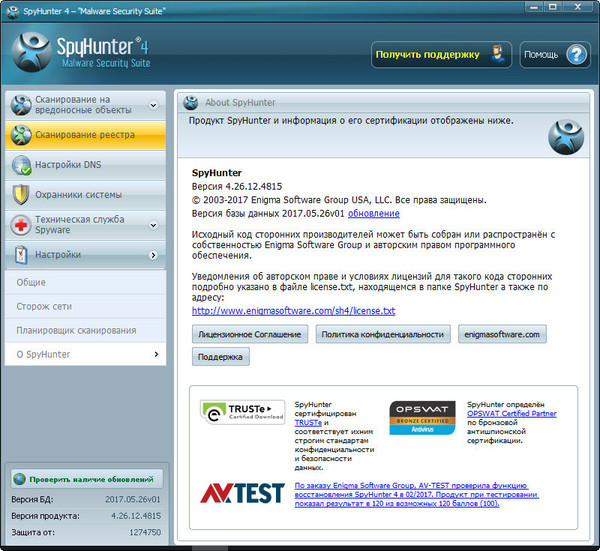Image resolution: width=600 pixels, height=551 pixels.
Task: Select О SpyHunter sub-item
Action: tap(85, 354)
